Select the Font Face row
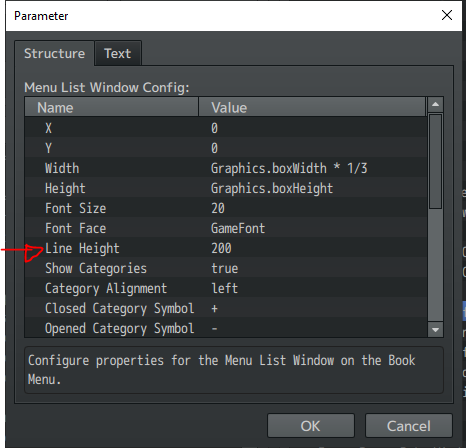This screenshot has width=466, height=448. [226, 228]
